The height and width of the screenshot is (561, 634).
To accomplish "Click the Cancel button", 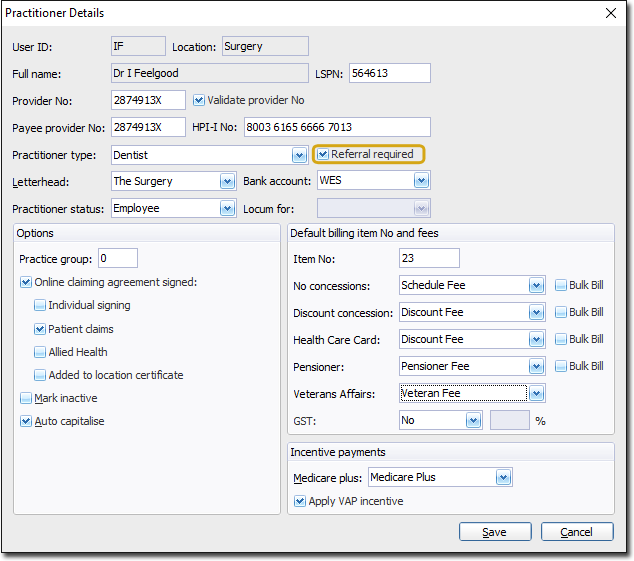I will 577,532.
